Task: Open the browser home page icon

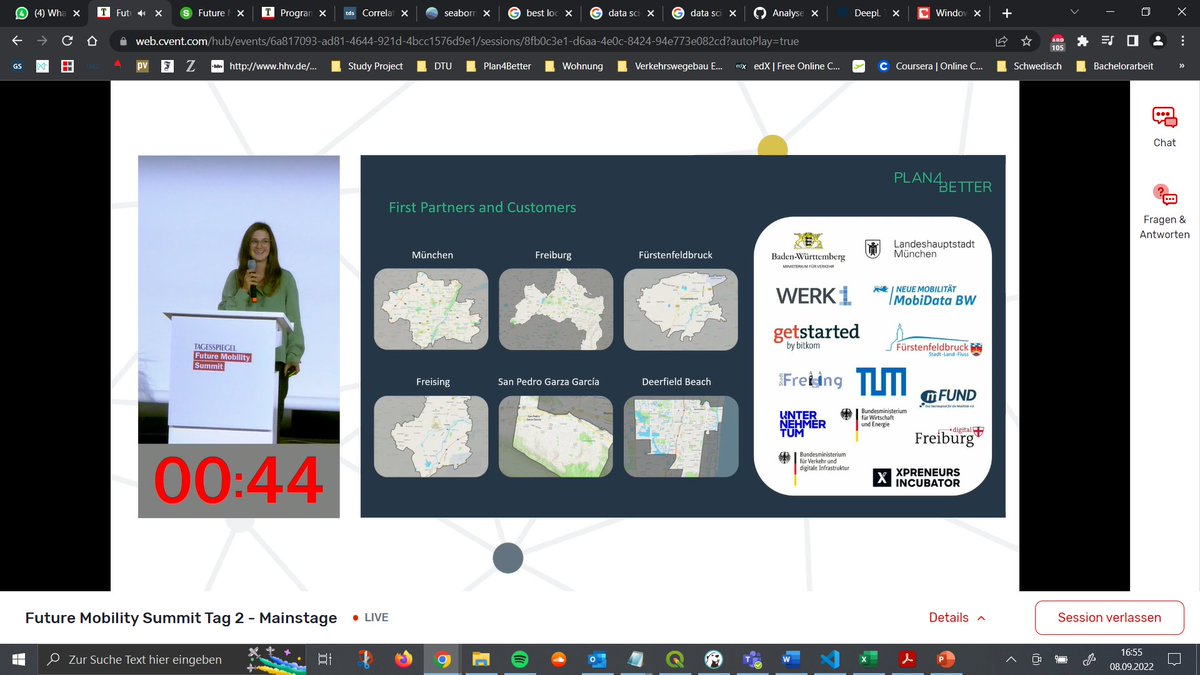Action: point(93,42)
